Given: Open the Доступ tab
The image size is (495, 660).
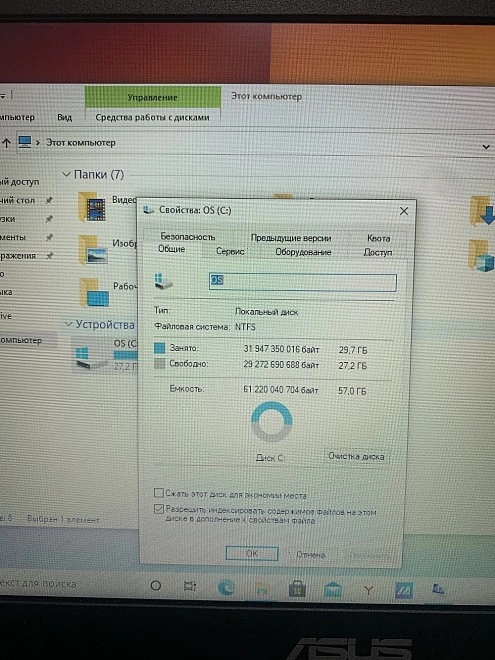Looking at the screenshot, I should coord(378,252).
